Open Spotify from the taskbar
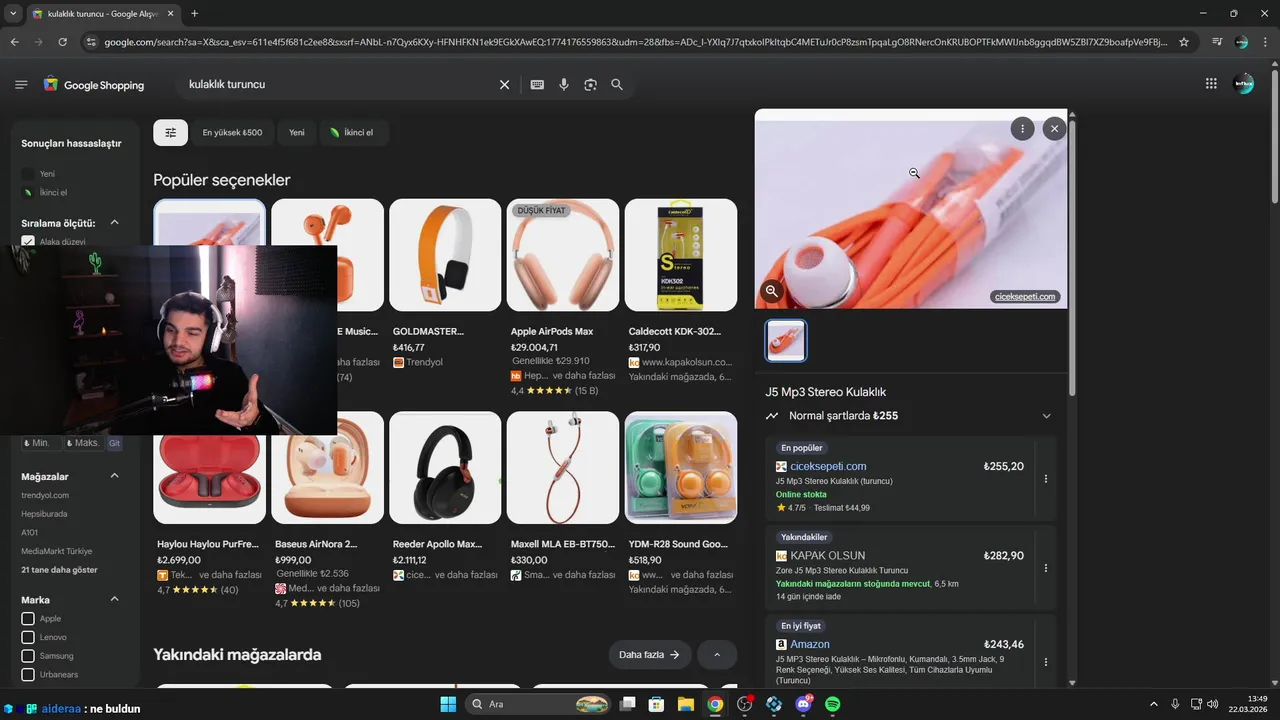1280x720 pixels. [833, 704]
